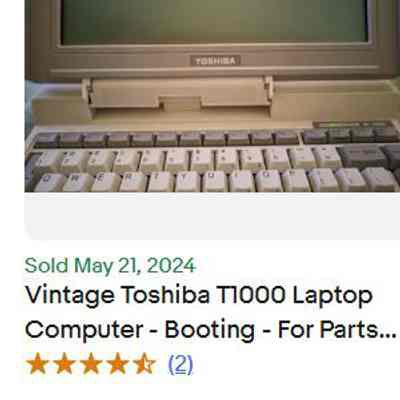Click the laptop screen area in the photo
Viewport: 400px width, 400px height.
[215, 21]
